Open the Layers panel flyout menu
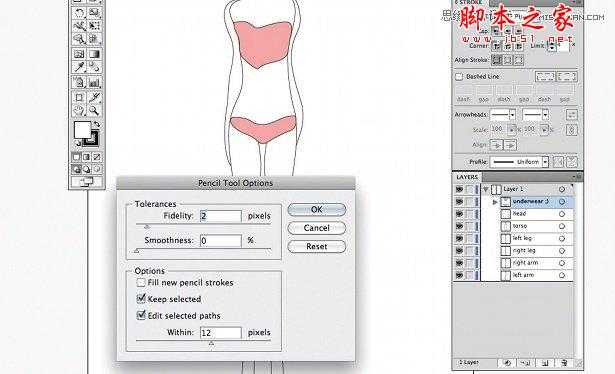615x374 pixels. tap(577, 177)
